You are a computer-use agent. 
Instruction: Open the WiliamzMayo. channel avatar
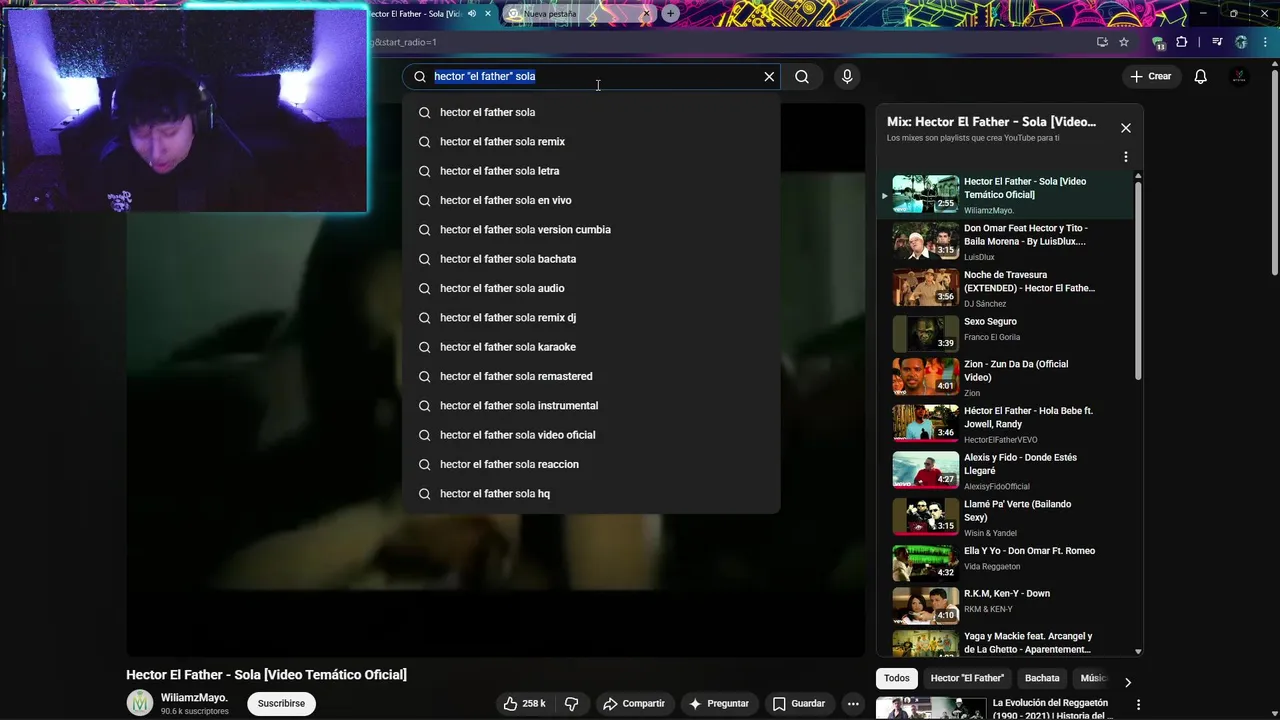coord(140,703)
